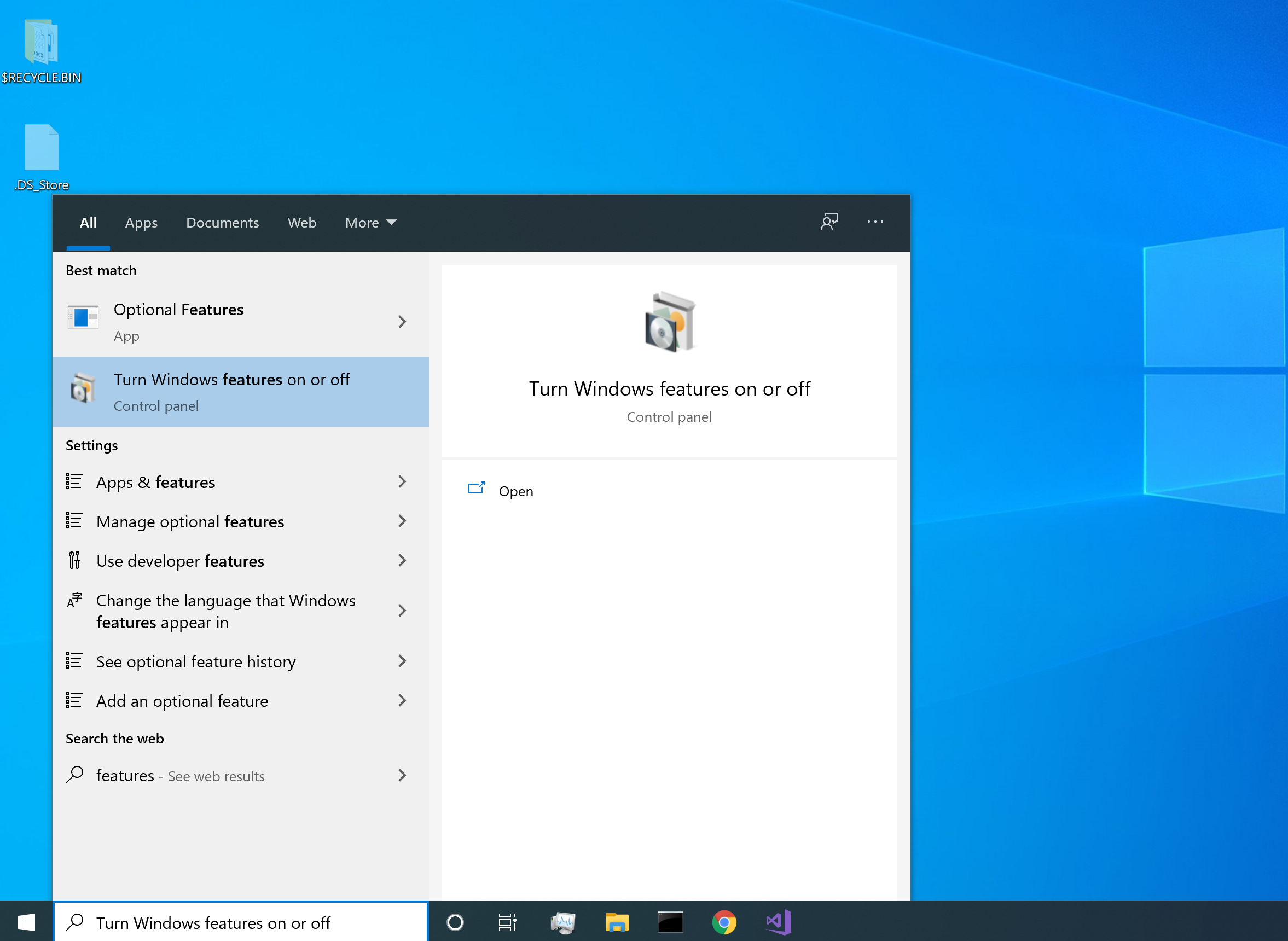Click the preview pane title text

click(669, 388)
